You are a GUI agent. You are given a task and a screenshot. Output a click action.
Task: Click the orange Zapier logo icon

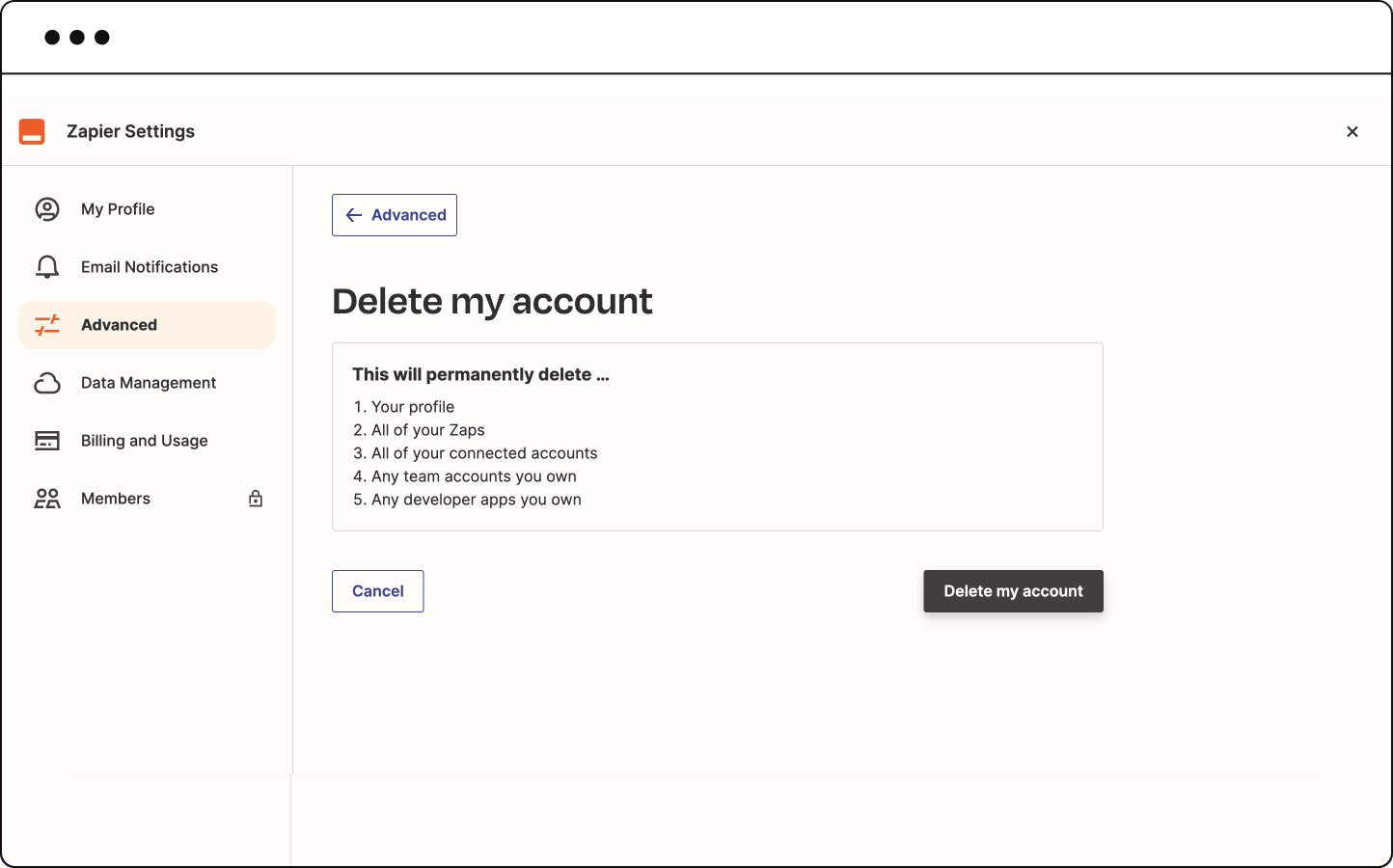[32, 132]
